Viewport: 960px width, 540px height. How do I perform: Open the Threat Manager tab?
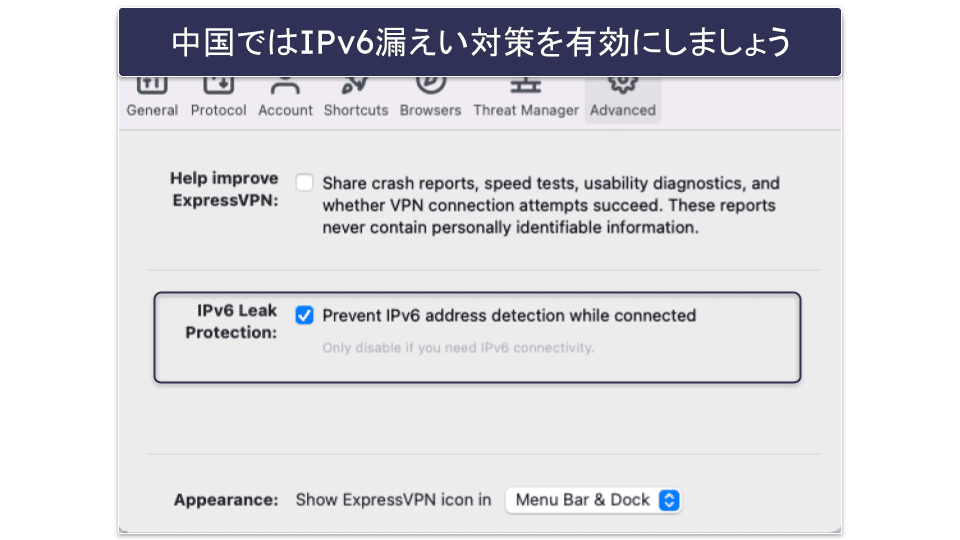pyautogui.click(x=526, y=99)
